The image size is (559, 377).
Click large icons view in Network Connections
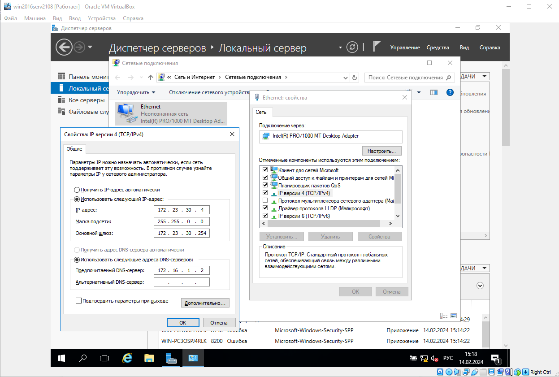coord(454,316)
